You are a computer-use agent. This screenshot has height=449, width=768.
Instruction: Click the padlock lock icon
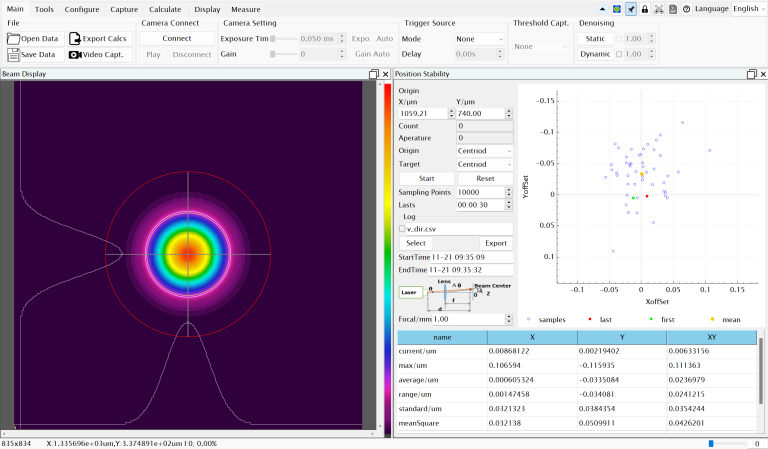[x=645, y=8]
